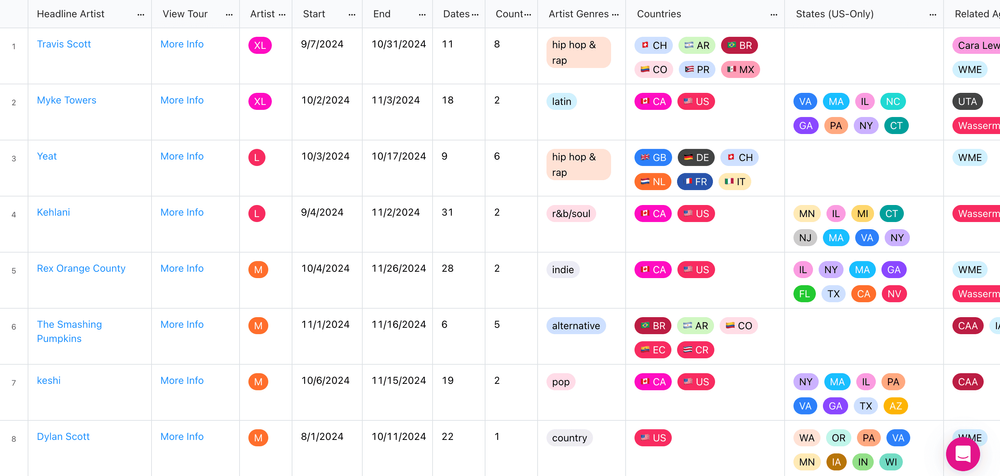Open Kehlani artist link
Screen dimensions: 1000x476
point(54,212)
